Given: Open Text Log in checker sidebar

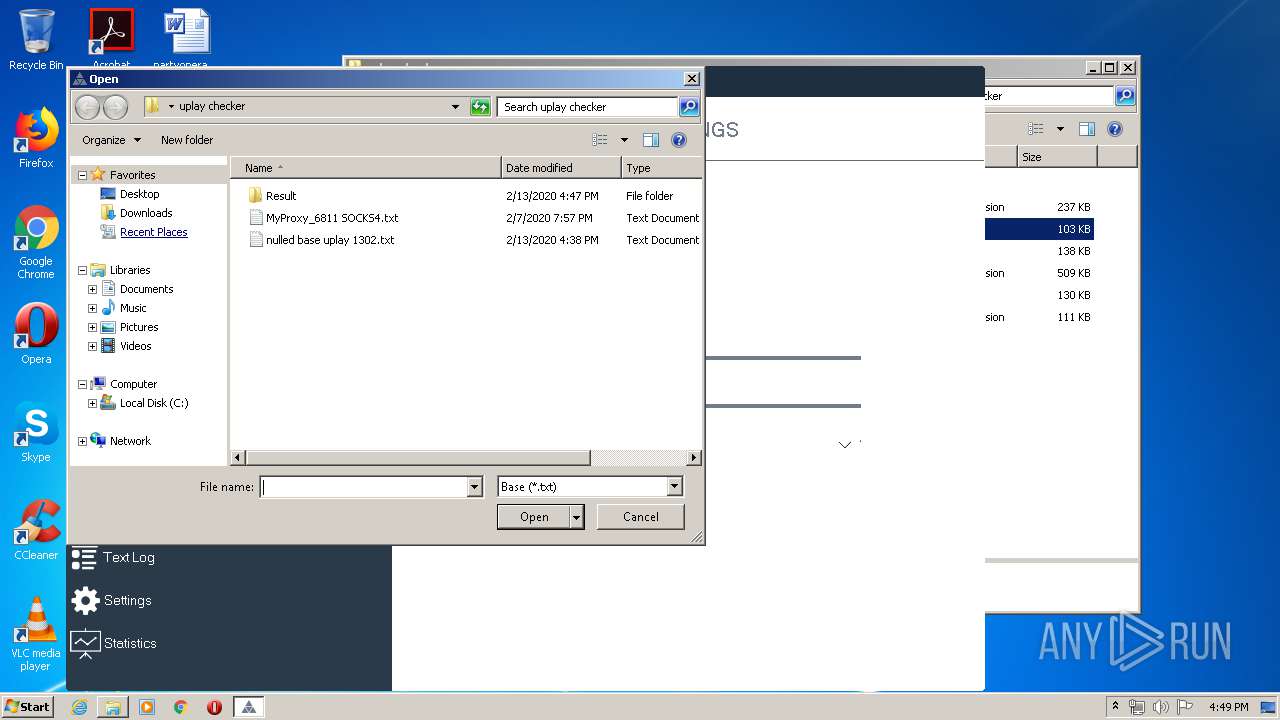Looking at the screenshot, I should coord(113,558).
